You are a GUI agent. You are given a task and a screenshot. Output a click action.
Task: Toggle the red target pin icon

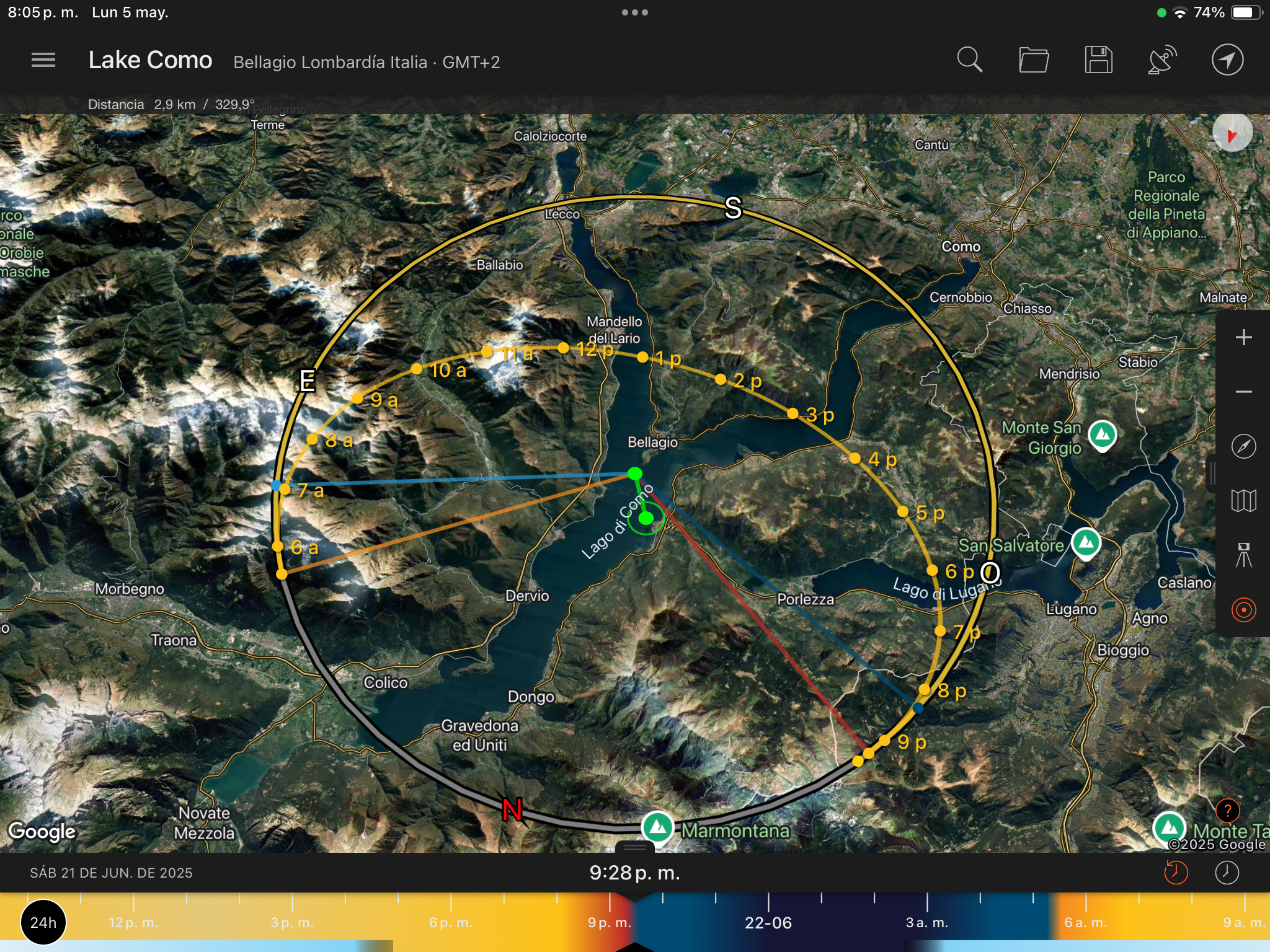(1243, 610)
